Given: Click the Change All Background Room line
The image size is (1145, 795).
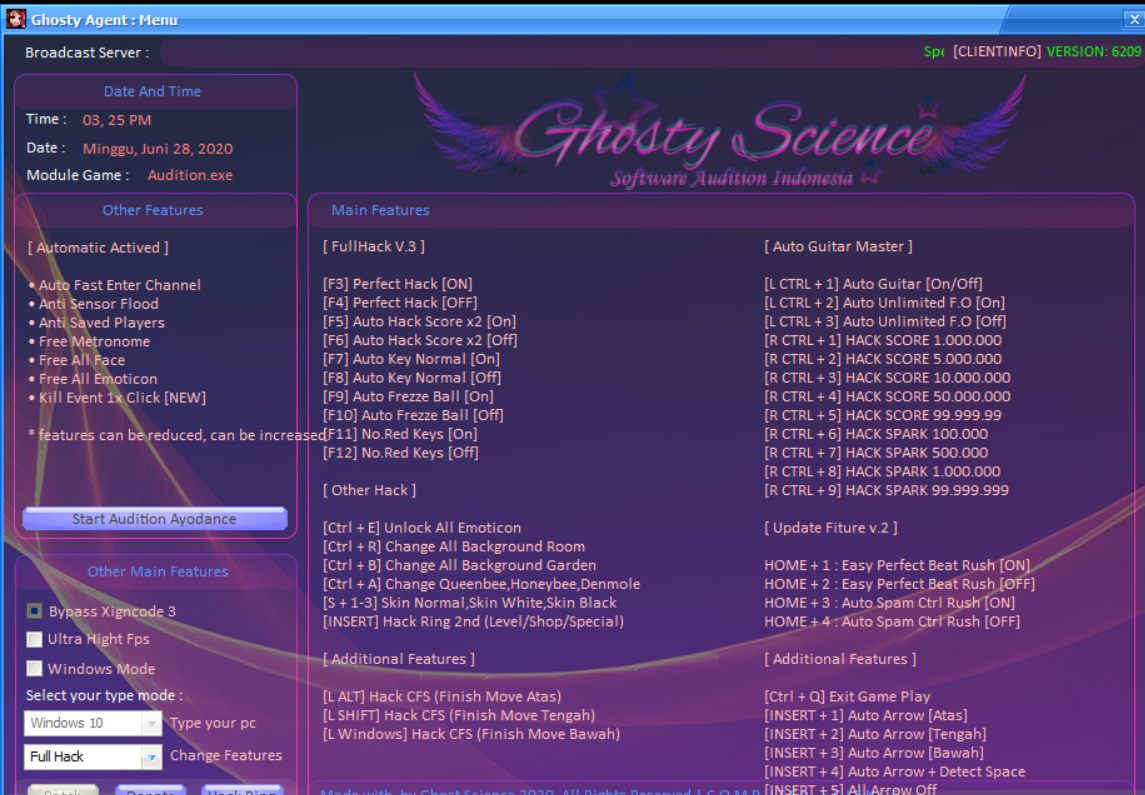Looking at the screenshot, I should [454, 547].
